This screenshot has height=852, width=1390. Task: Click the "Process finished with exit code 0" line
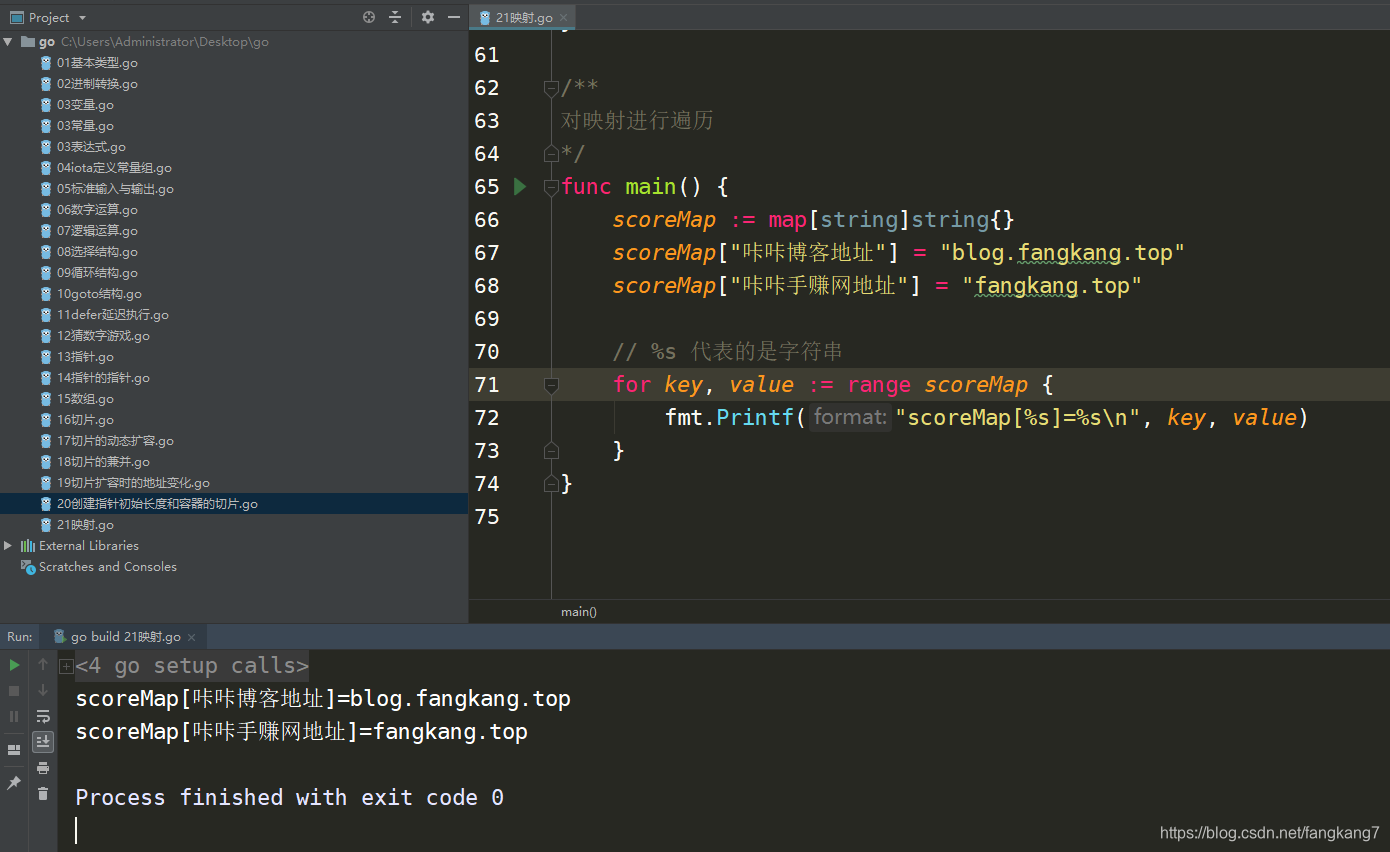pos(290,798)
